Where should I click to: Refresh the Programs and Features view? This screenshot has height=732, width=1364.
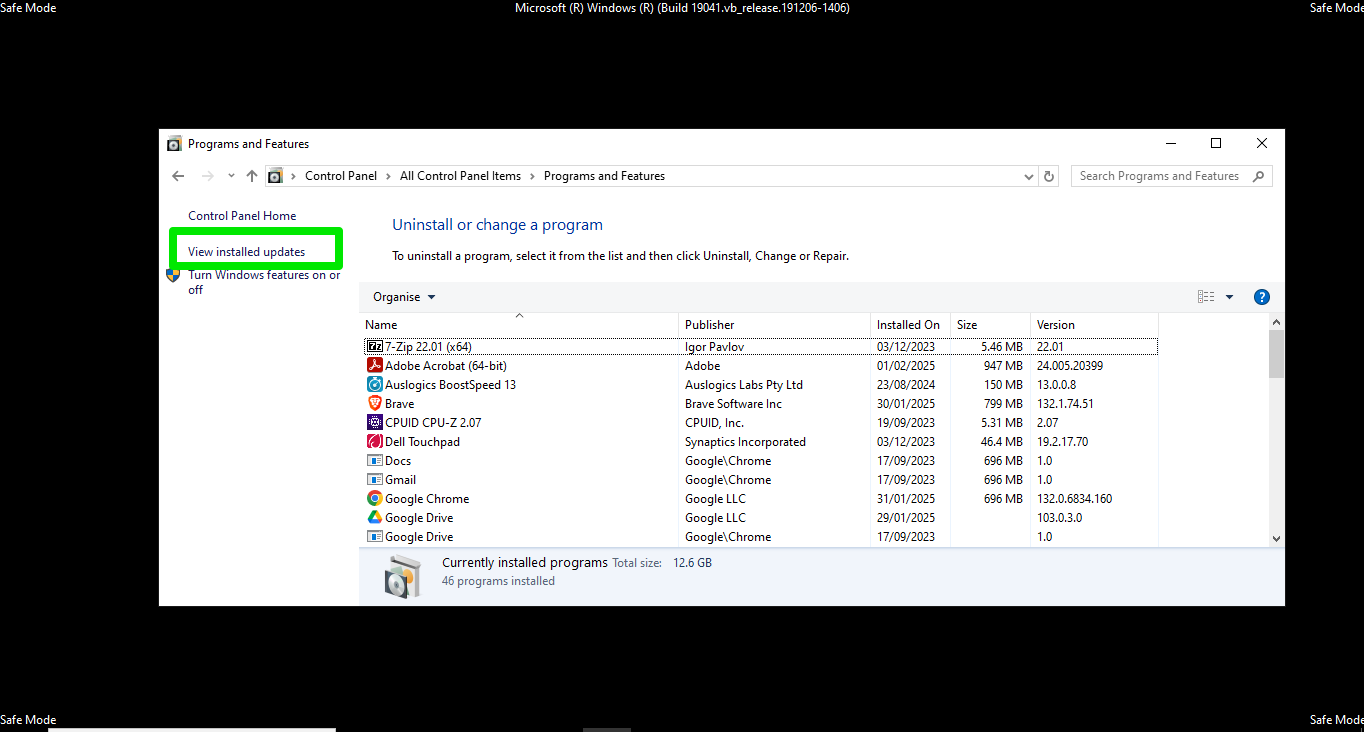pos(1049,176)
